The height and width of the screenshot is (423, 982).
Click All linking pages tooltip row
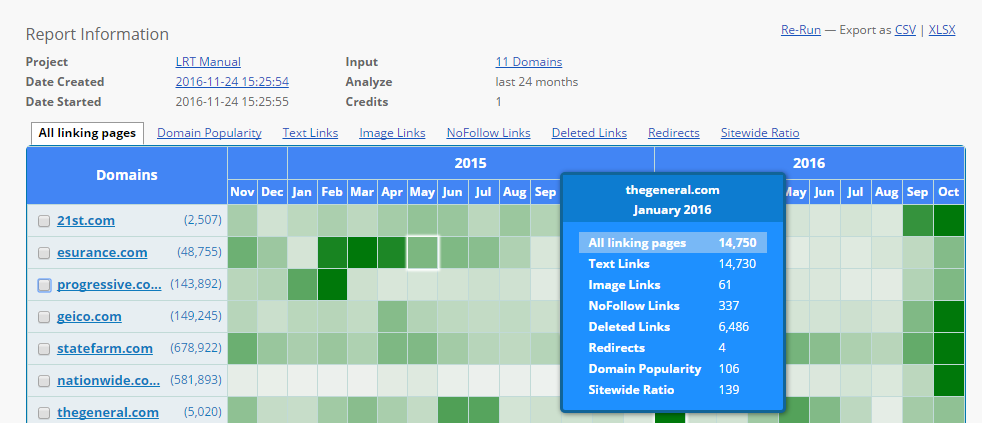click(x=673, y=243)
